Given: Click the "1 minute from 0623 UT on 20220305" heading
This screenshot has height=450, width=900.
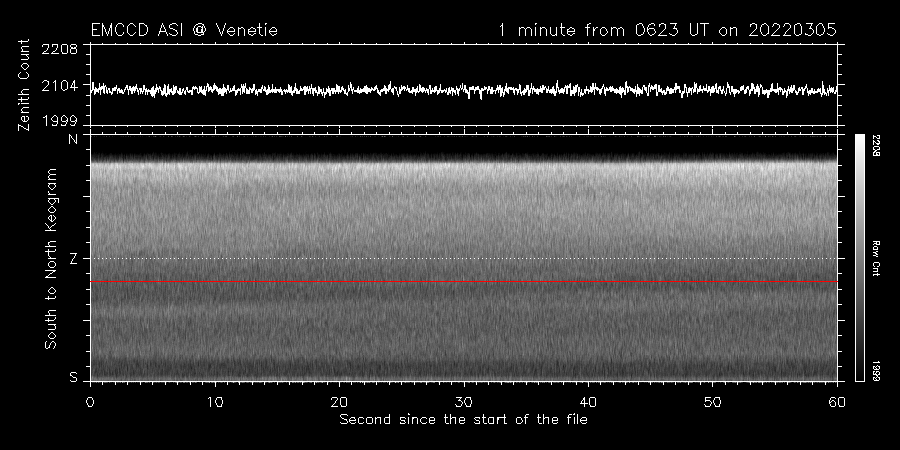Looking at the screenshot, I should 668,30.
